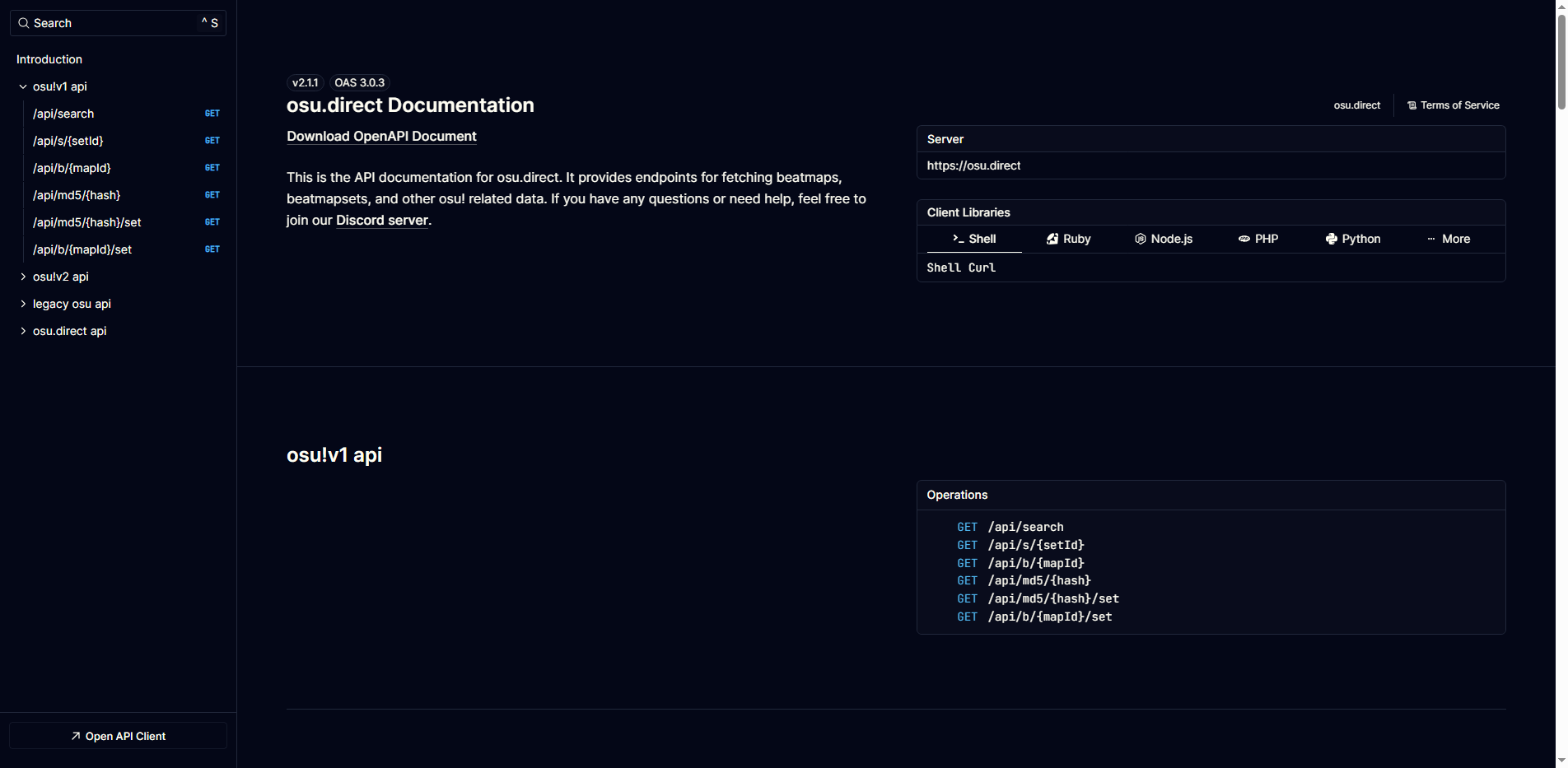
Task: Click the search magnifier icon
Action: click(23, 23)
